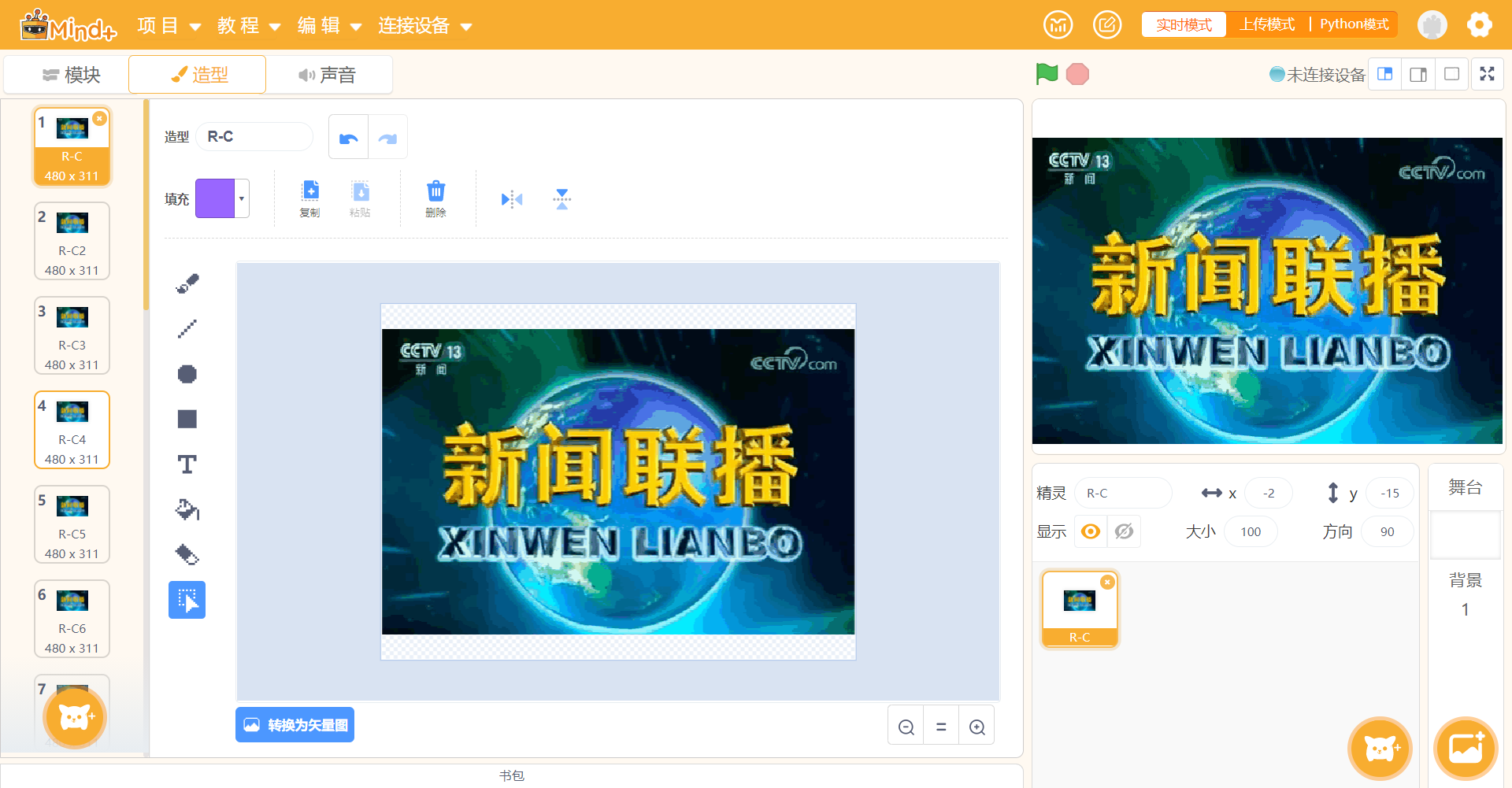Delete costume R-C with x badge

coord(99,119)
